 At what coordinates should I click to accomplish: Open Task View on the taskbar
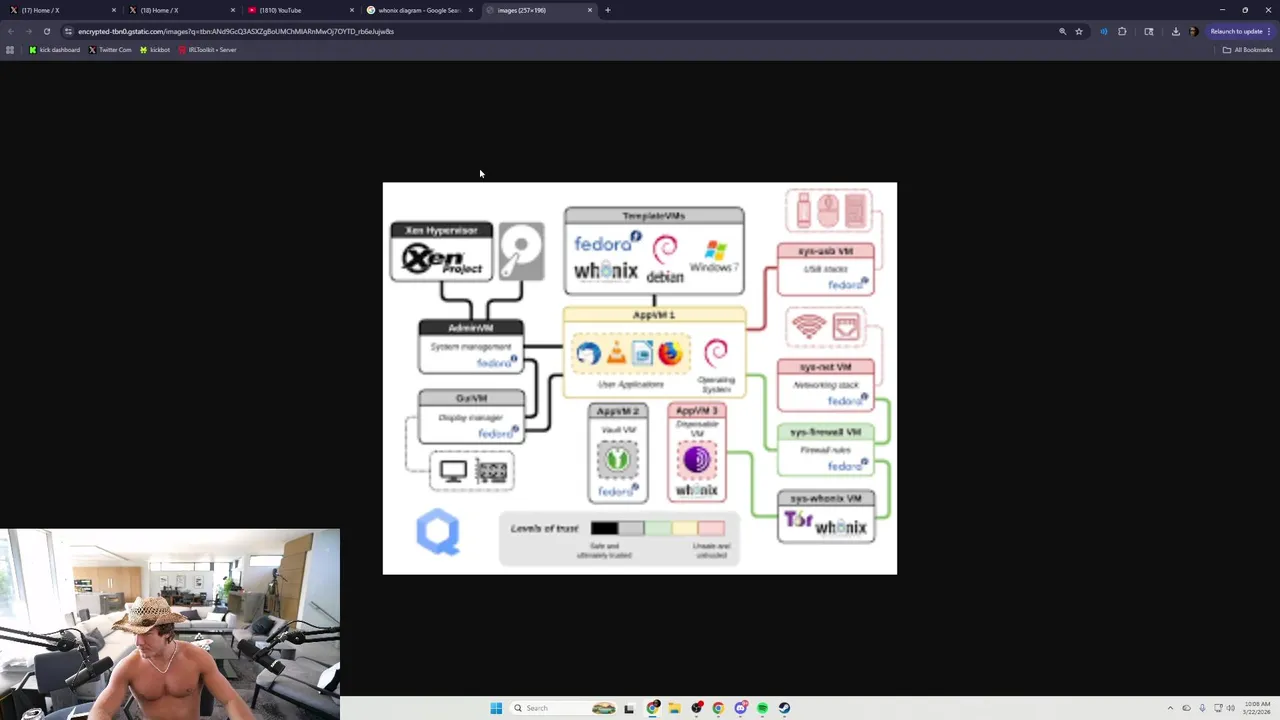(629, 708)
